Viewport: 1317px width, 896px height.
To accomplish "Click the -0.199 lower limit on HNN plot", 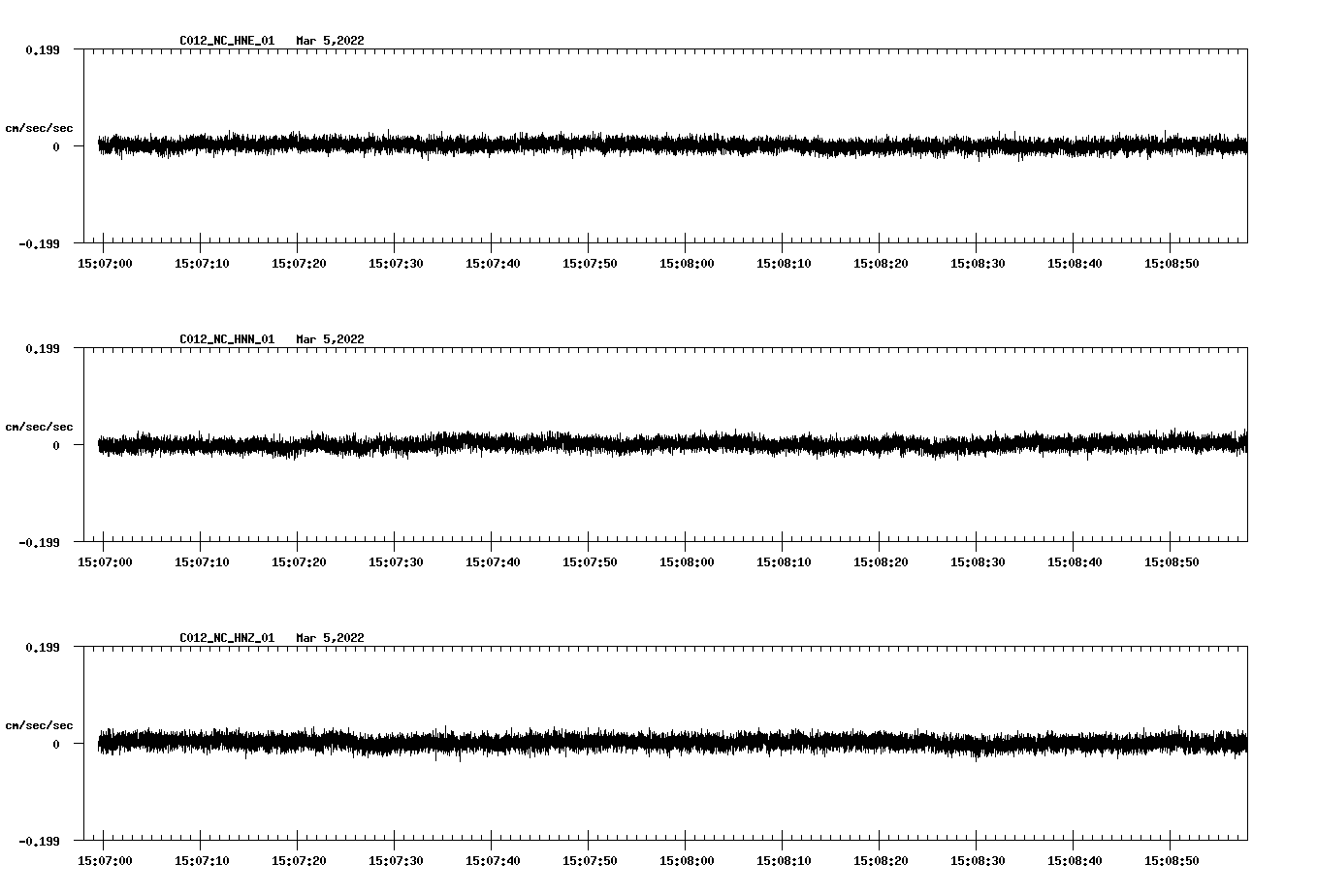I will [39, 542].
